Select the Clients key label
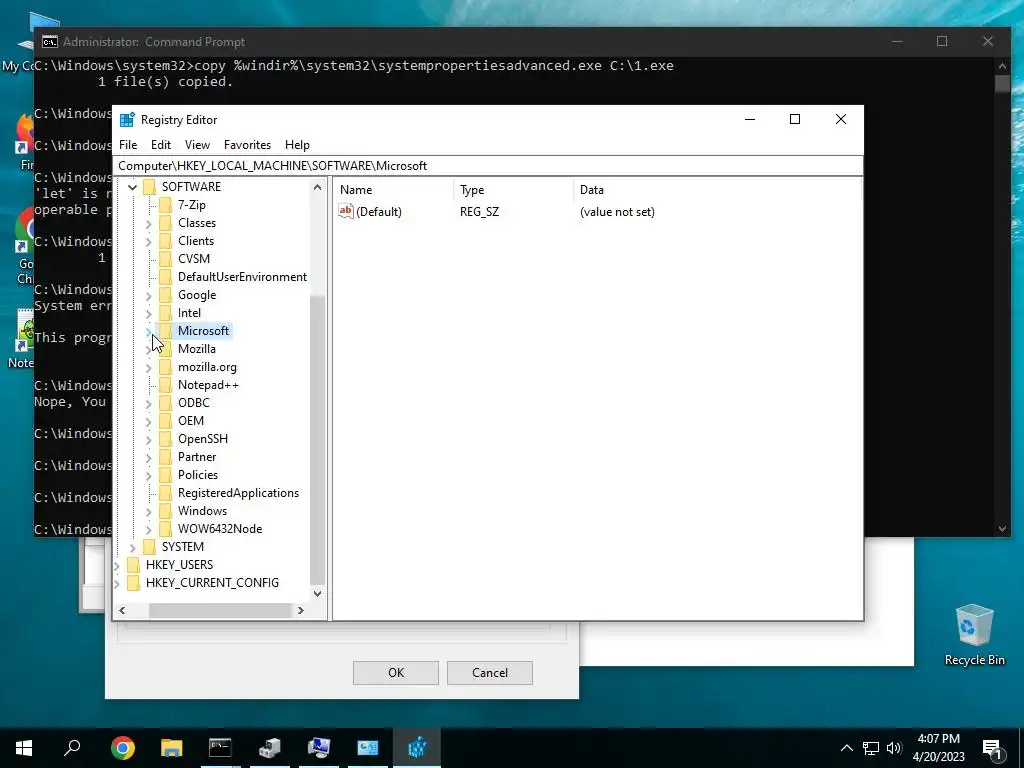1024x768 pixels. (x=196, y=241)
